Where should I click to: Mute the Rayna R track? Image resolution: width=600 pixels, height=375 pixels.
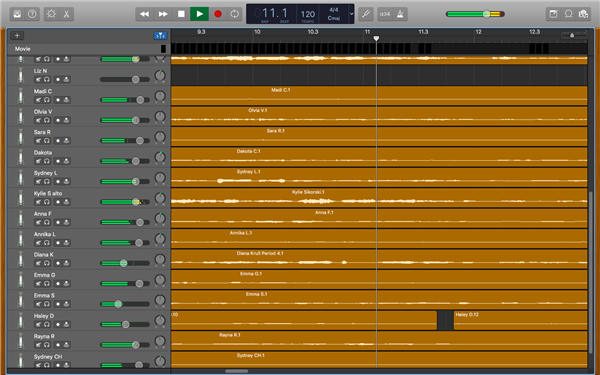(x=38, y=345)
